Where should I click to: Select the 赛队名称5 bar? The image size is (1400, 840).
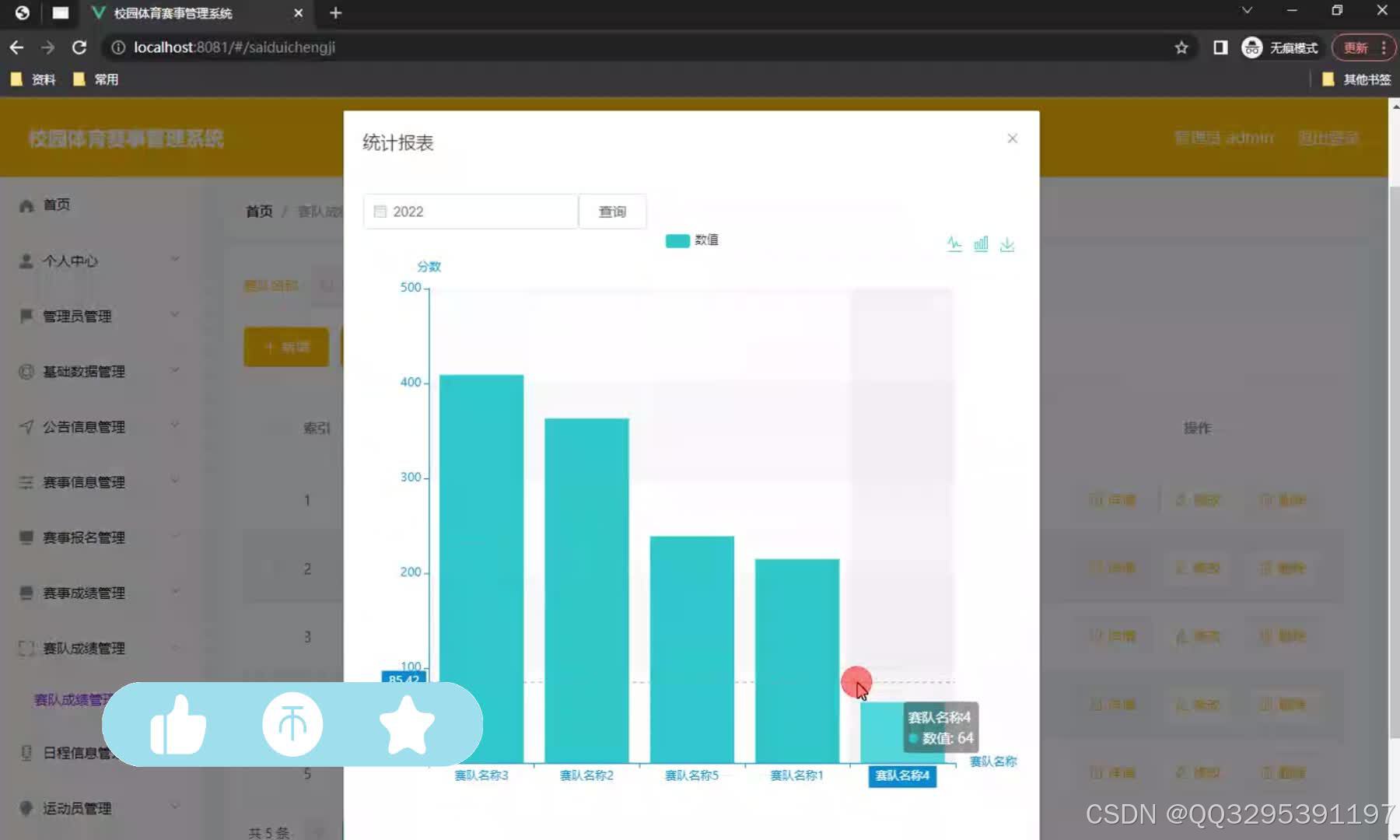tap(691, 649)
